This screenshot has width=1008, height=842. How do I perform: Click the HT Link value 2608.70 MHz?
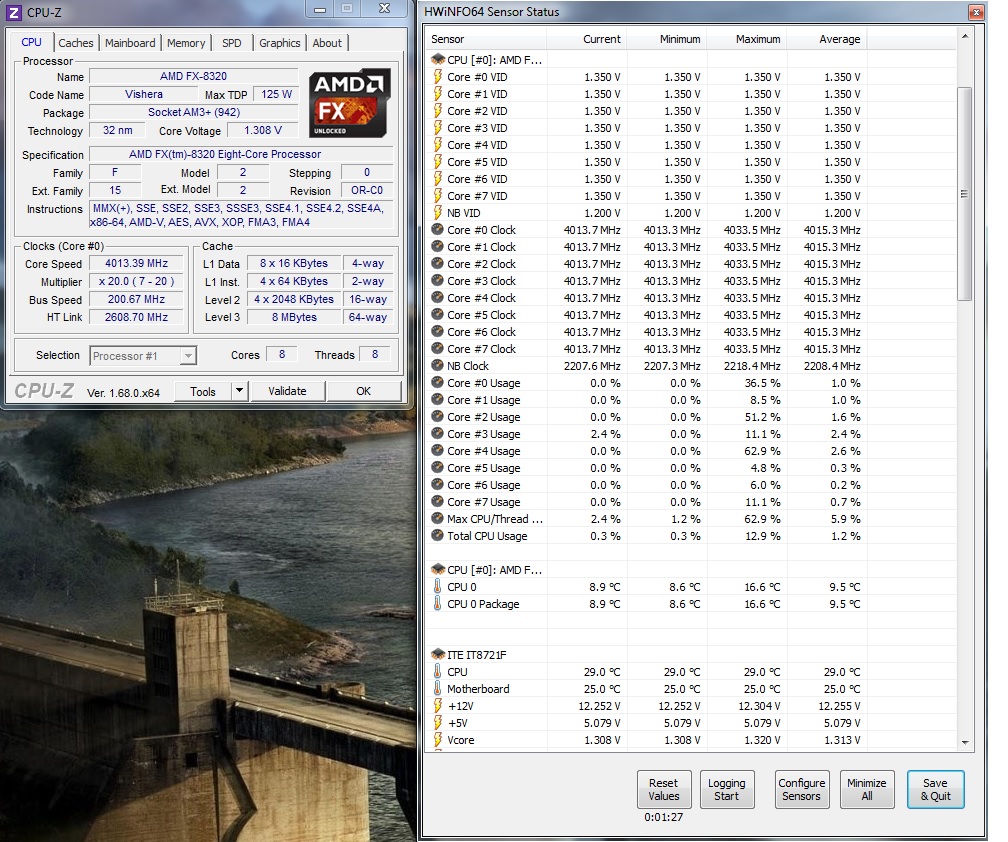(x=136, y=317)
